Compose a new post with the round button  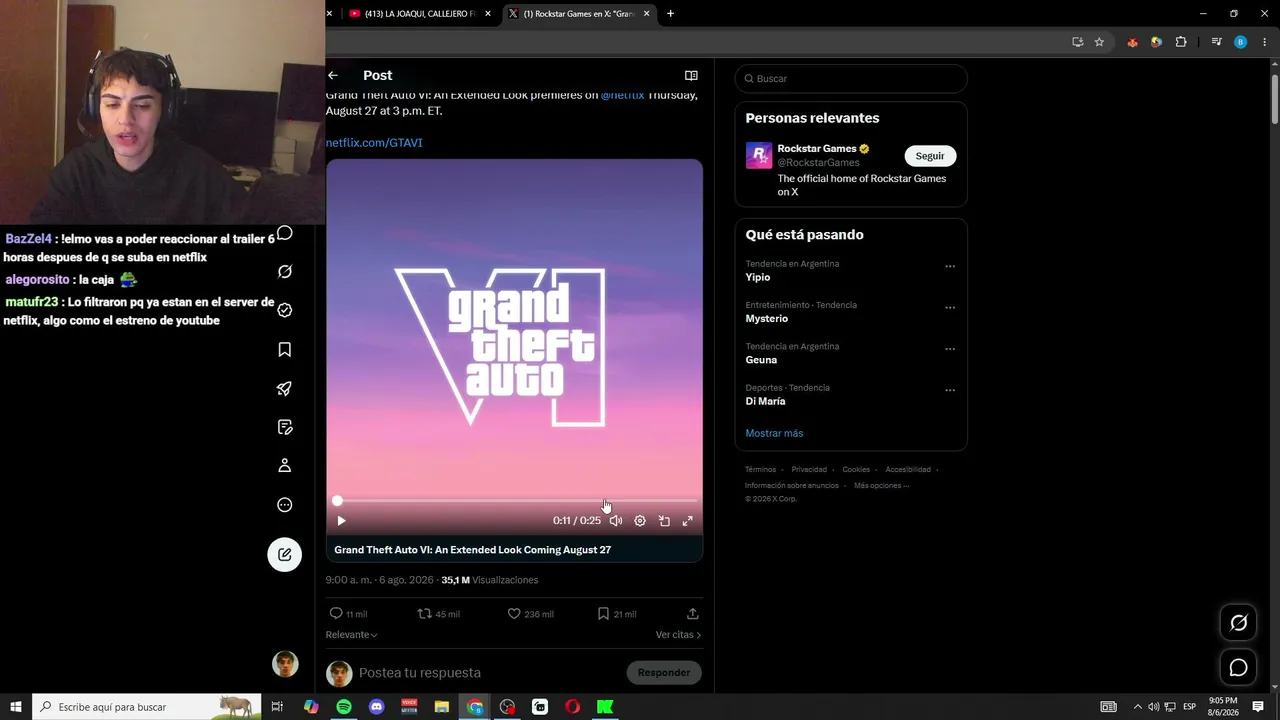coord(285,555)
